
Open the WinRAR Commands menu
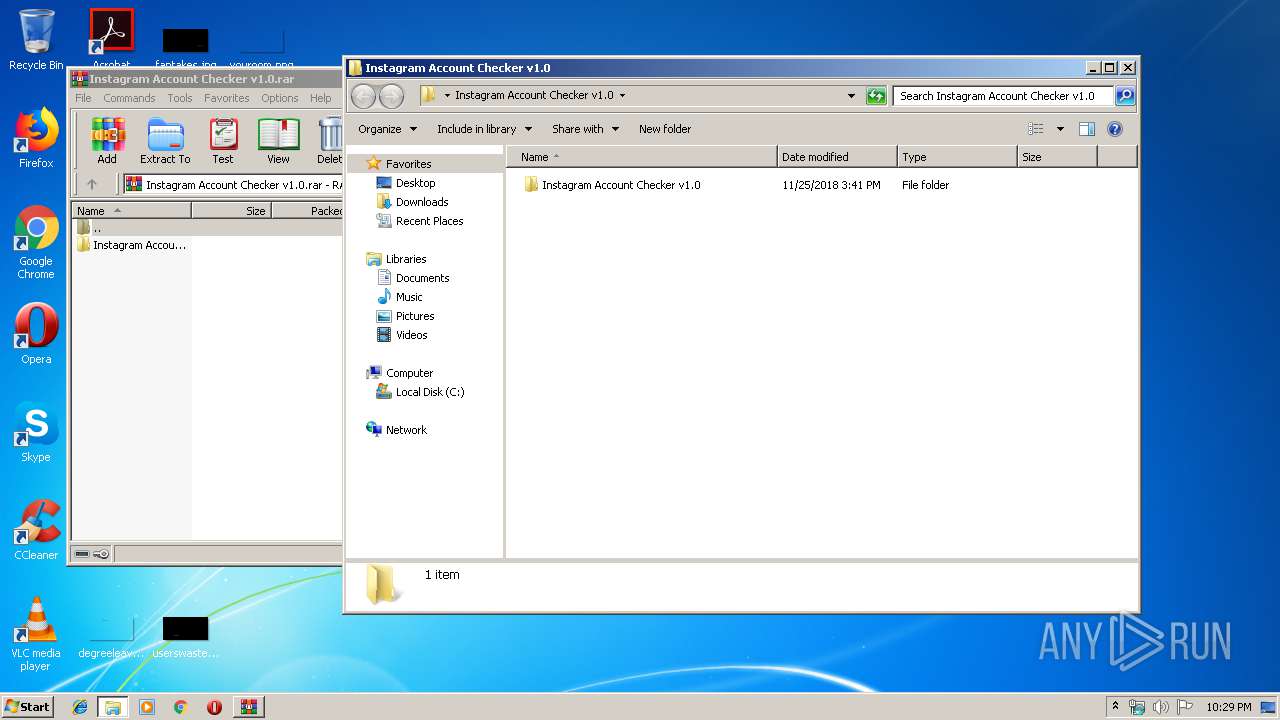(129, 98)
